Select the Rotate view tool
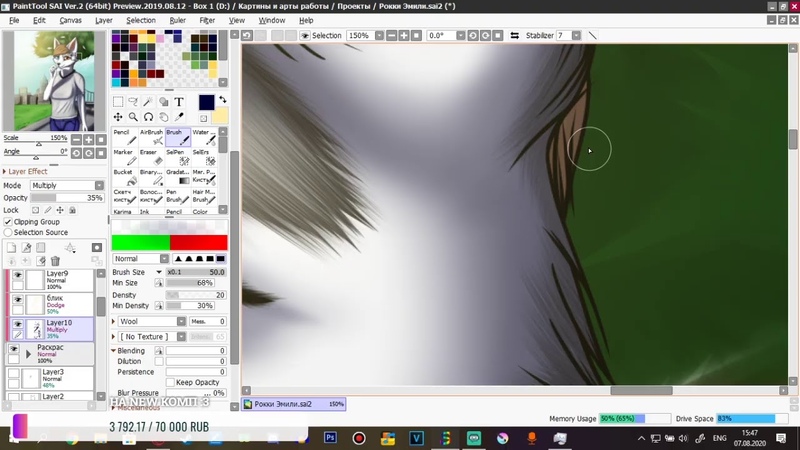800x450 pixels. click(x=148, y=117)
